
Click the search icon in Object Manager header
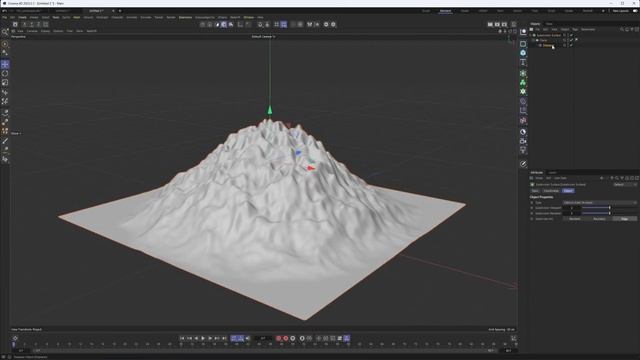tap(622, 29)
